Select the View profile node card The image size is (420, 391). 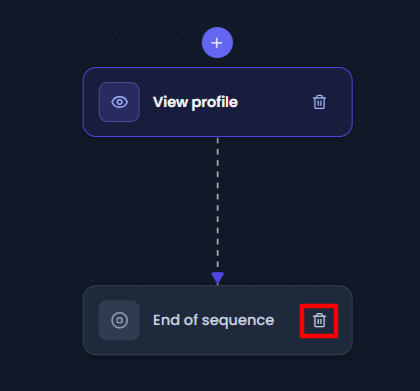218,102
